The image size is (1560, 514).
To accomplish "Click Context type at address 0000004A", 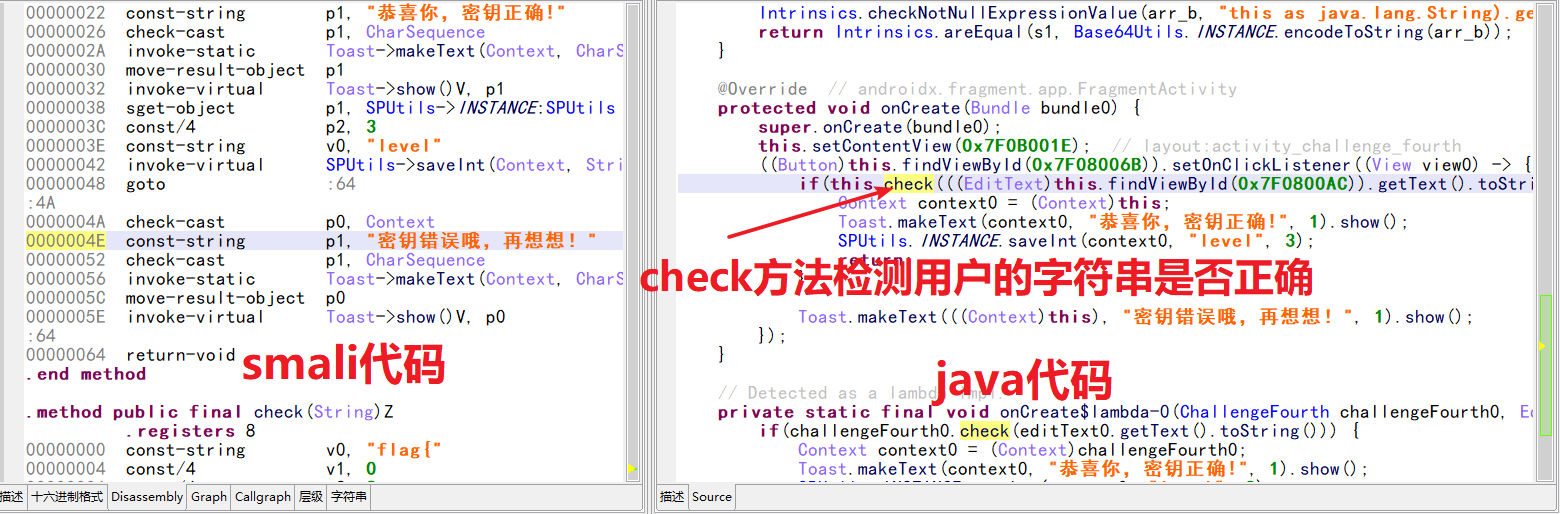I will [400, 222].
